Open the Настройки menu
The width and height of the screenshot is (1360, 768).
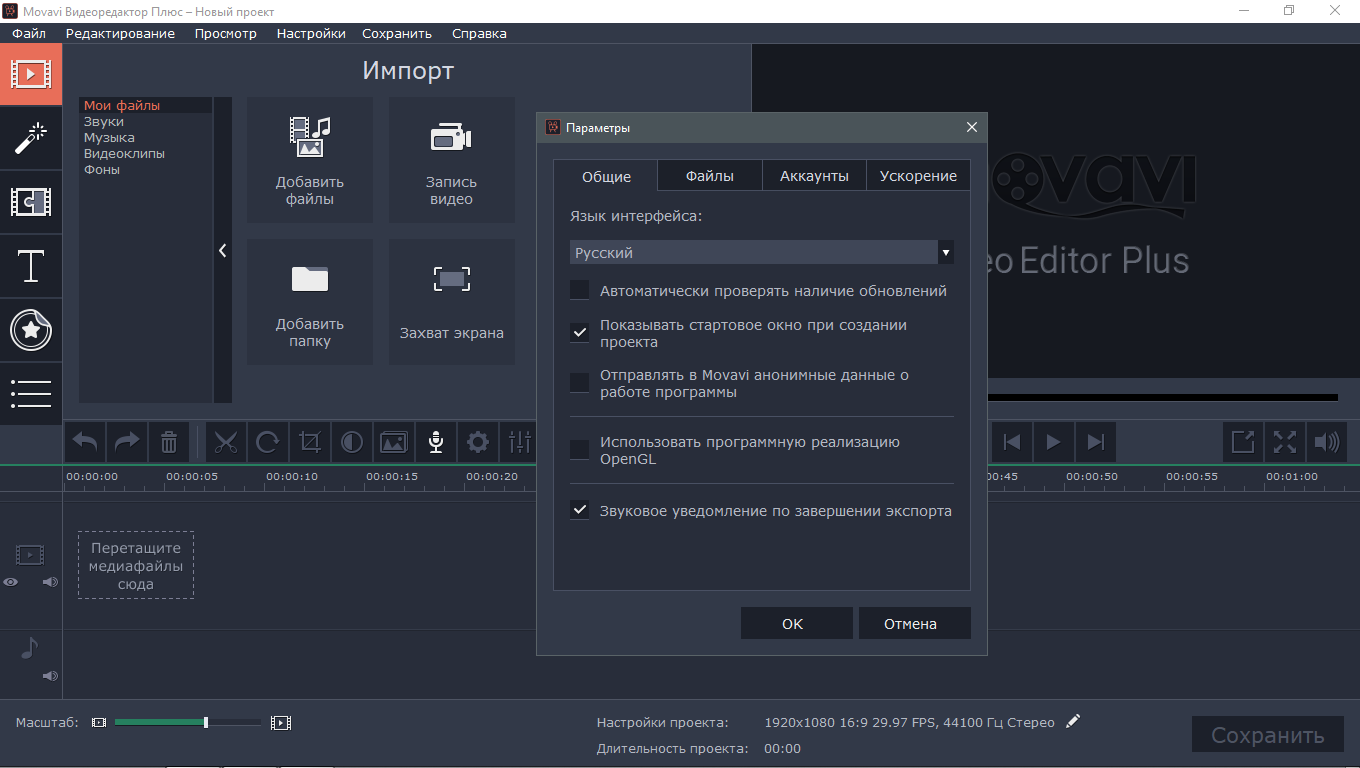tap(311, 33)
